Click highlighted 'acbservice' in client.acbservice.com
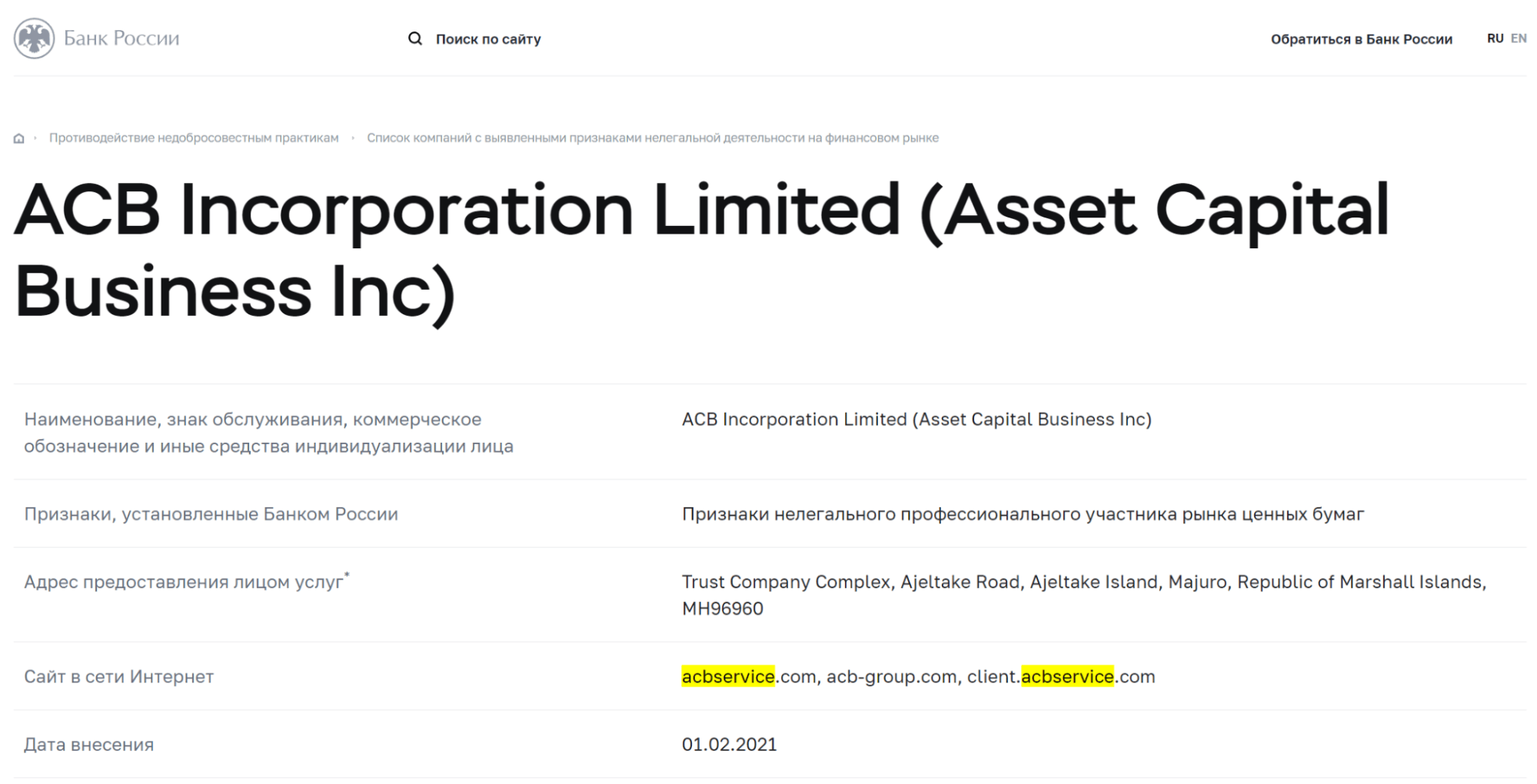 1067,676
